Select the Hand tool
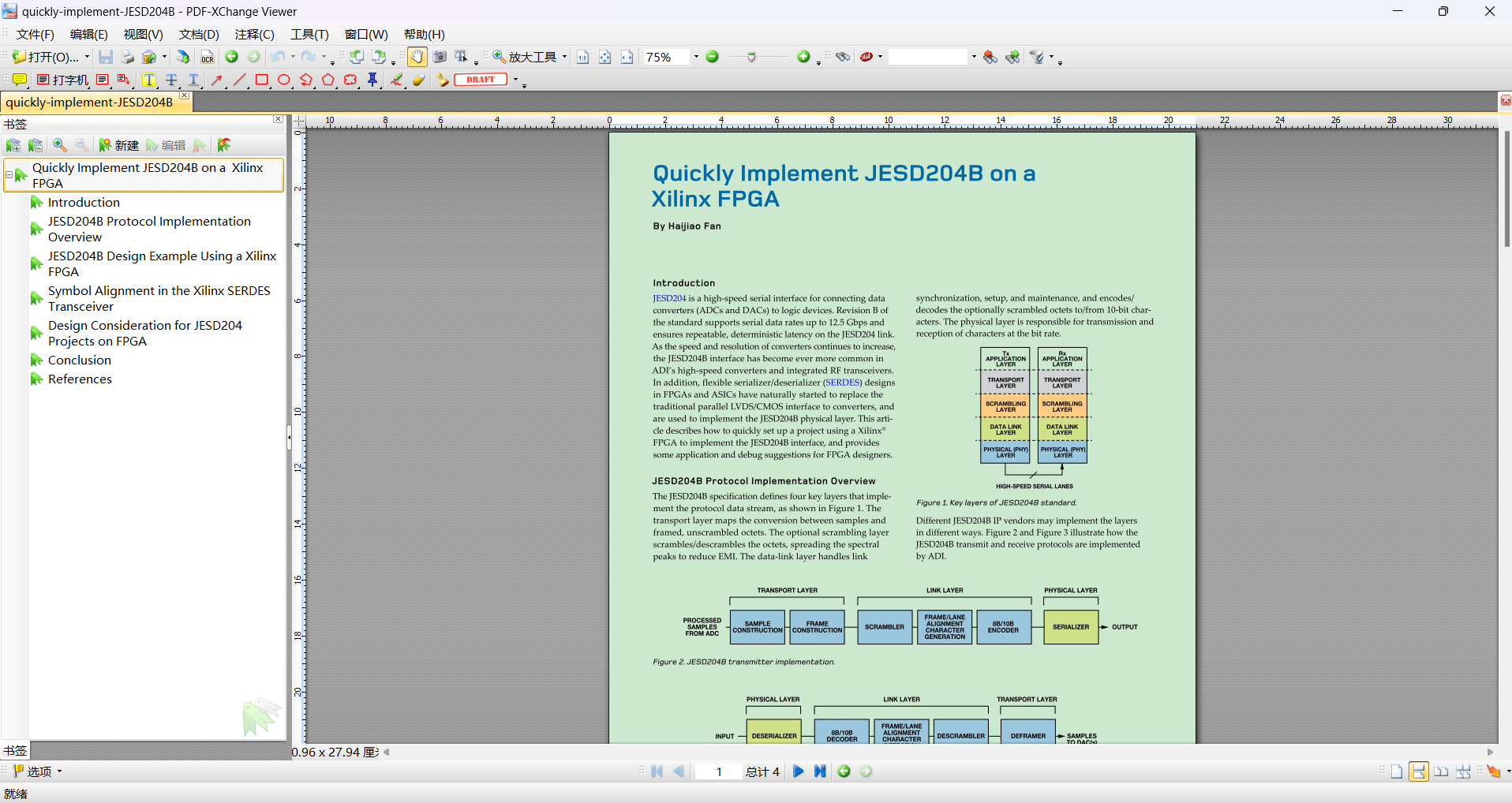 (x=417, y=57)
